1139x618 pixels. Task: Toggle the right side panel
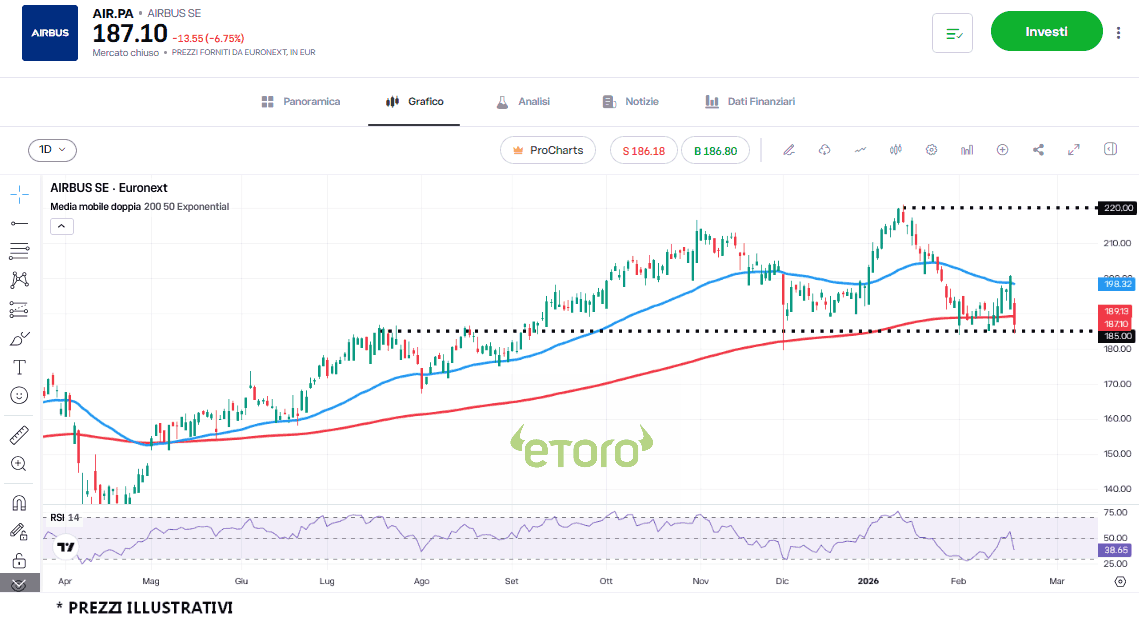(x=1110, y=150)
